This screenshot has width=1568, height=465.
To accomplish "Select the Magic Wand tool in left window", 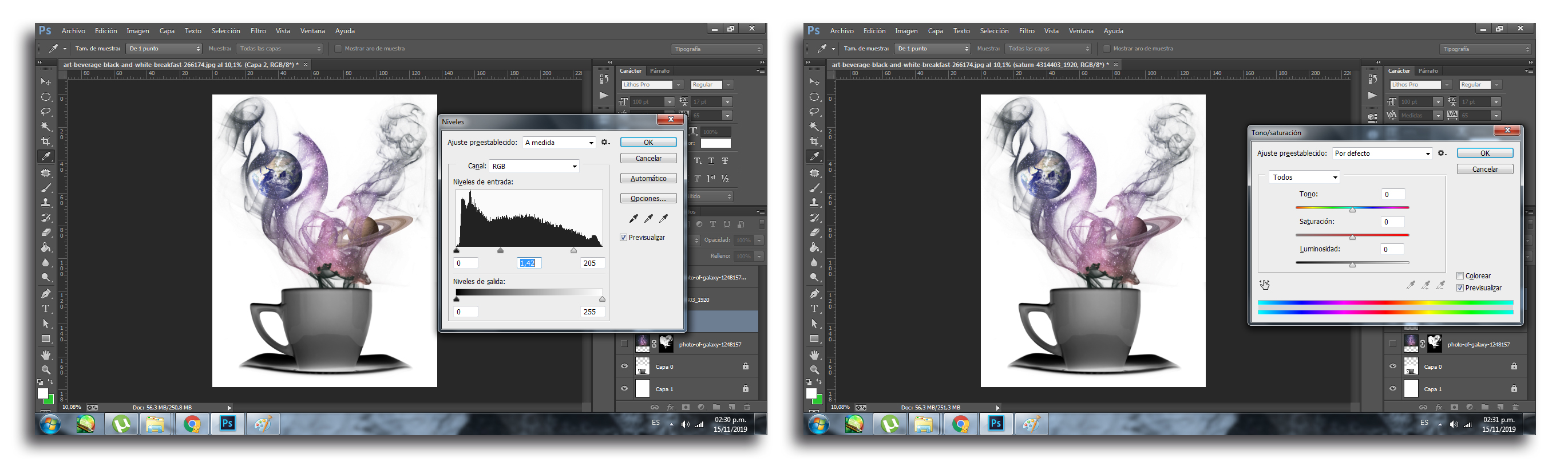I will [46, 127].
